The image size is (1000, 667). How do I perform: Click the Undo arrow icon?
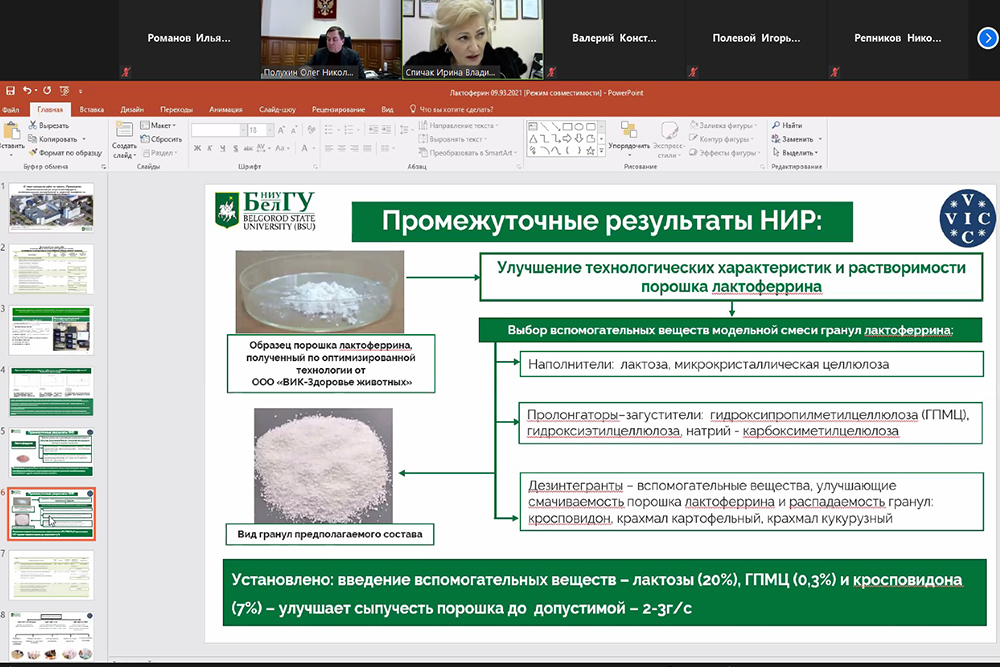[27, 91]
